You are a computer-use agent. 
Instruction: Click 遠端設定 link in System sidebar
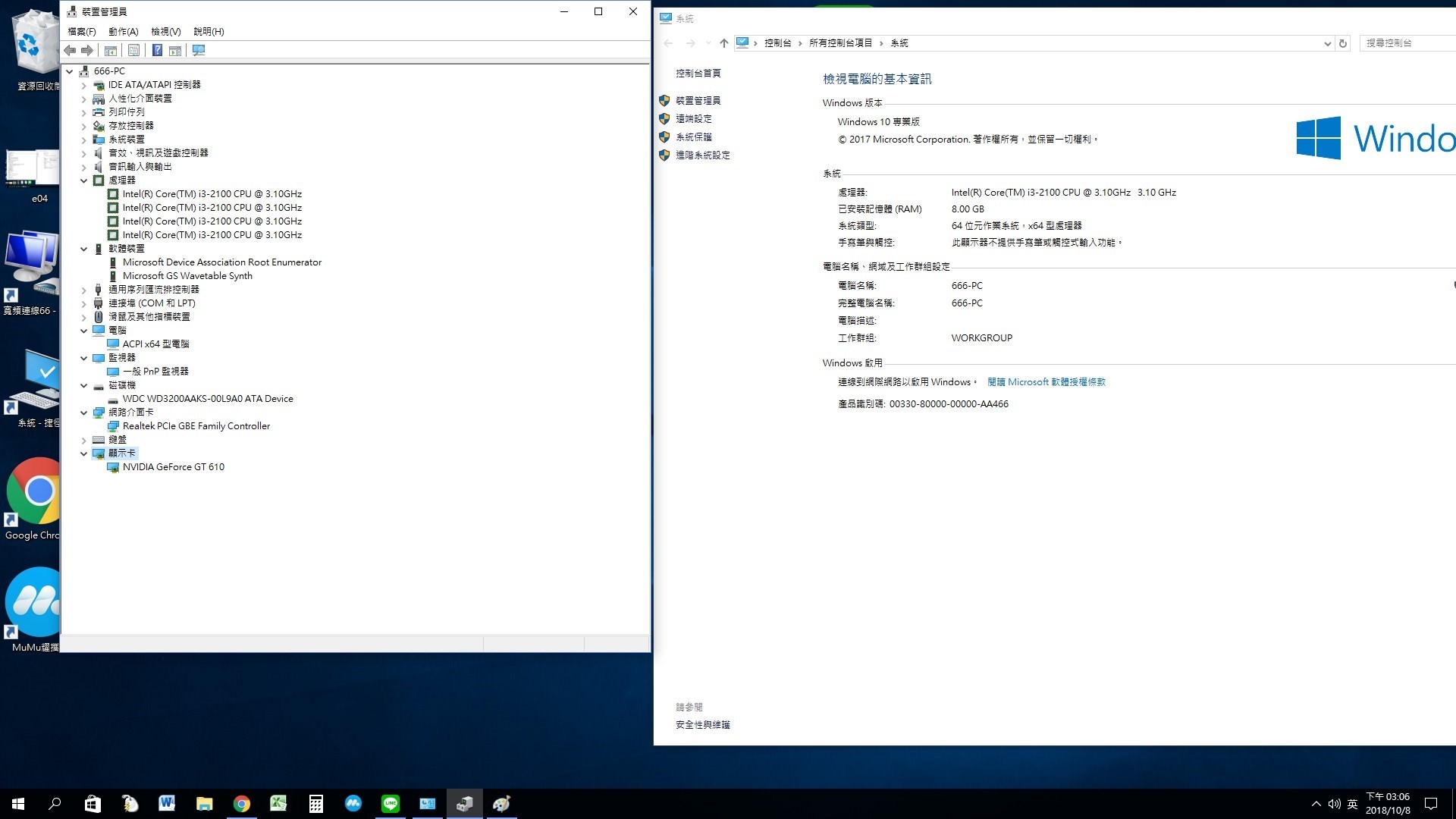[693, 119]
